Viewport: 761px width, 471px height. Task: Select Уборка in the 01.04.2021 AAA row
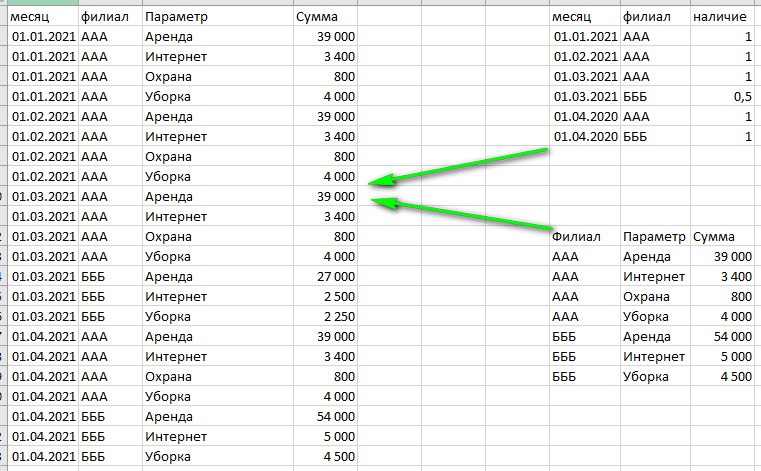(168, 397)
